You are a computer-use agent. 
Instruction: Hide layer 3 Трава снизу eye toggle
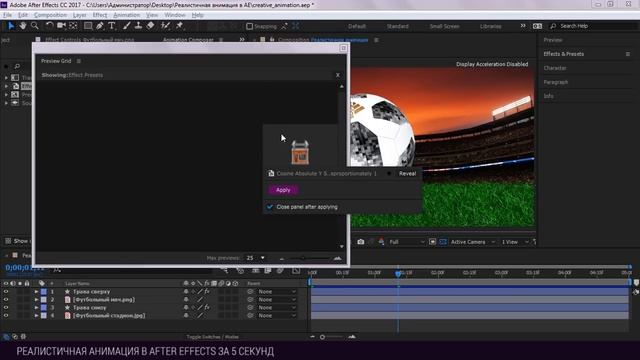6,308
